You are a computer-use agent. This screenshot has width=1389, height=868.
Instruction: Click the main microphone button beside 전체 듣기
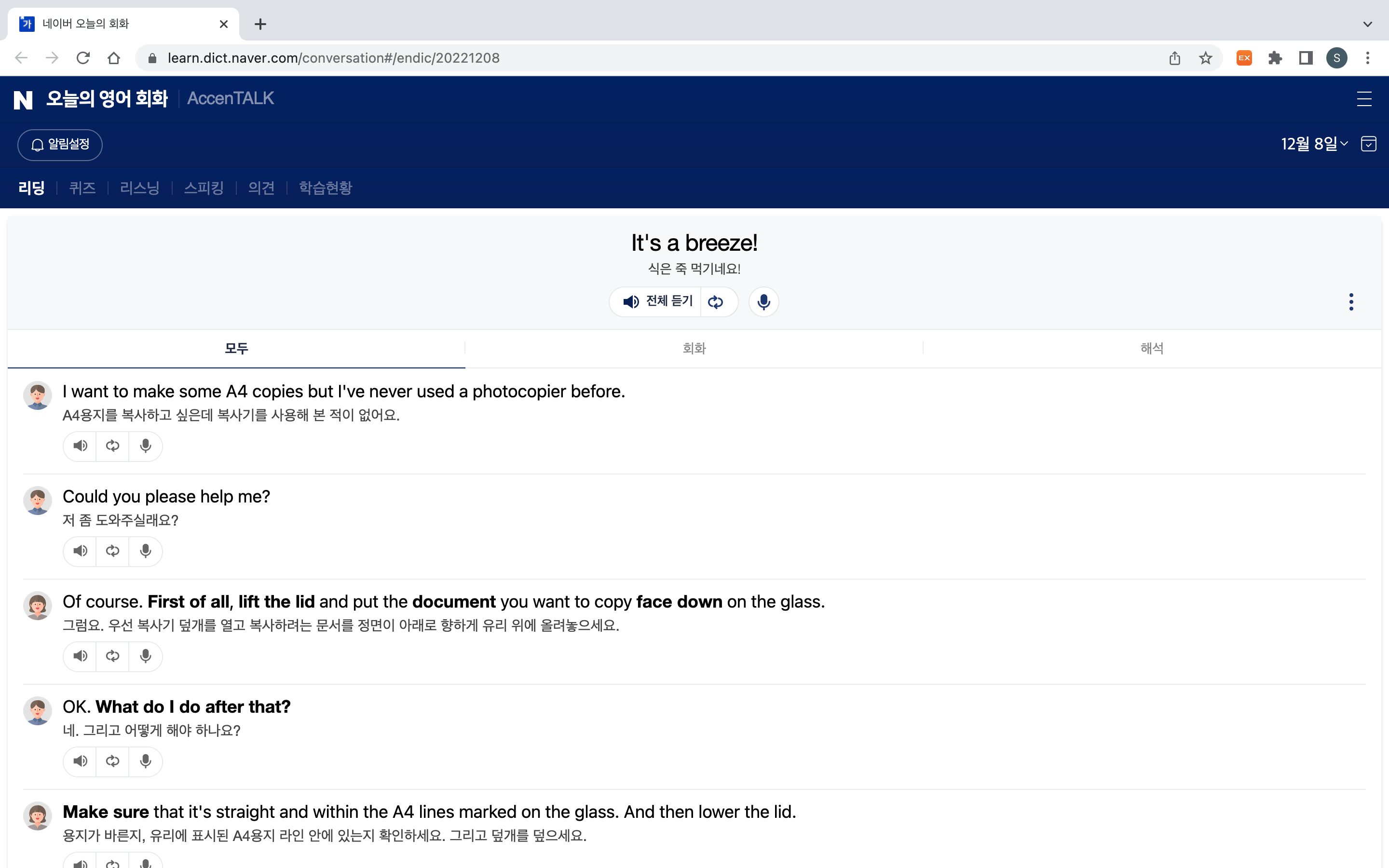point(763,302)
